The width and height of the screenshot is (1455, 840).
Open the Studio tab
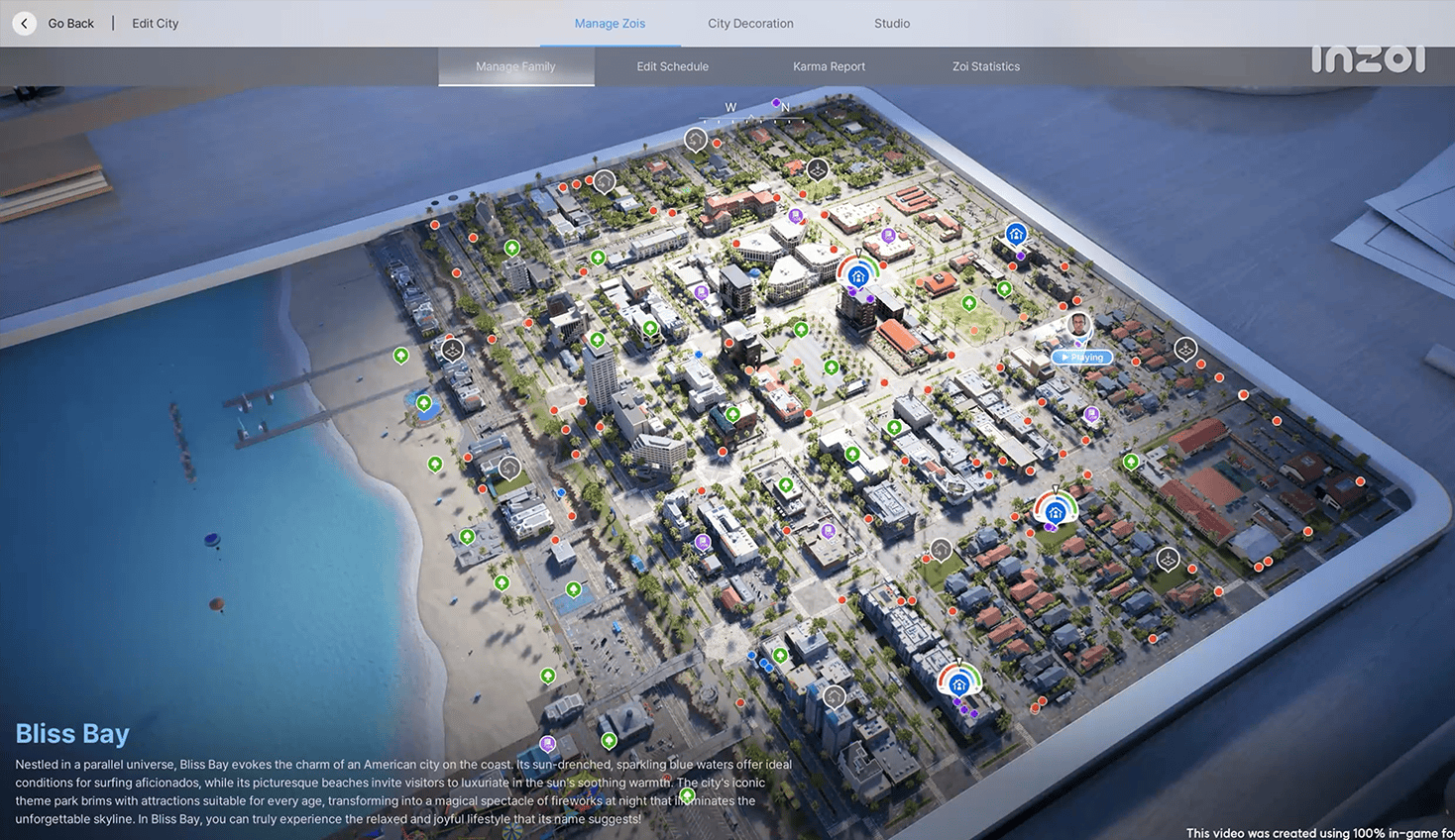pyautogui.click(x=890, y=23)
